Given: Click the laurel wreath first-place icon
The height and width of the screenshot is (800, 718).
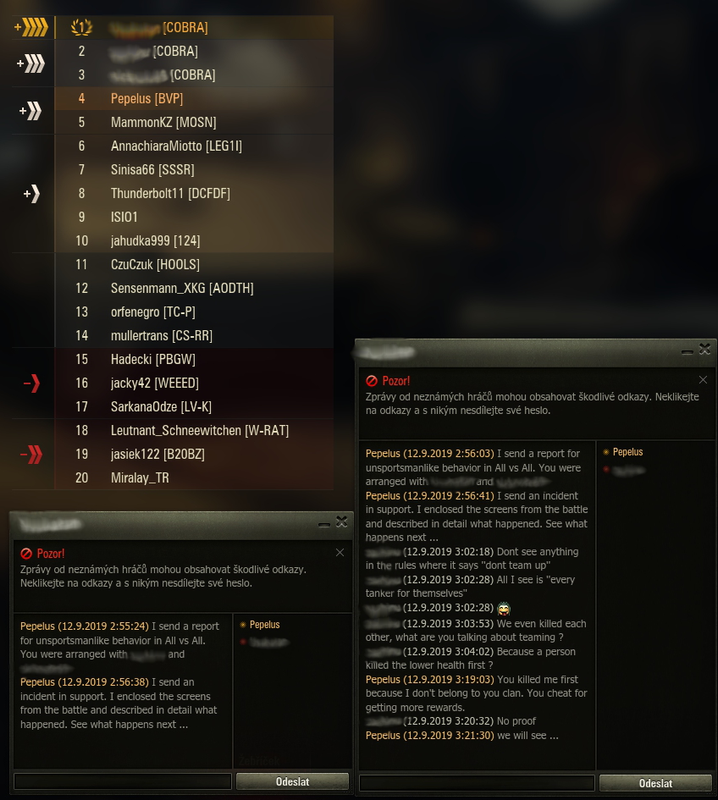Looking at the screenshot, I should coord(81,27).
